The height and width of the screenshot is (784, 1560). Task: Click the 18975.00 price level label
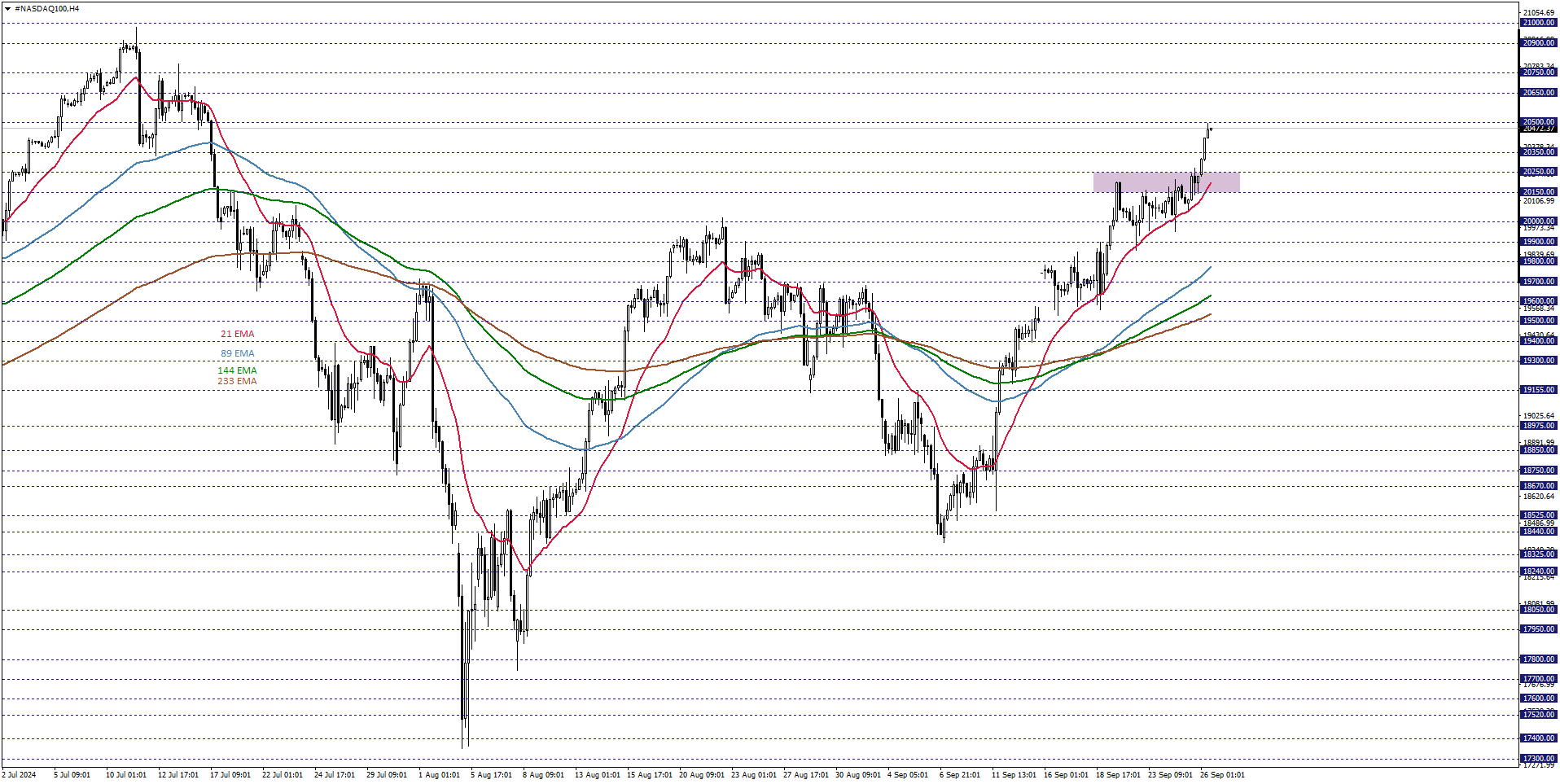[x=1539, y=426]
